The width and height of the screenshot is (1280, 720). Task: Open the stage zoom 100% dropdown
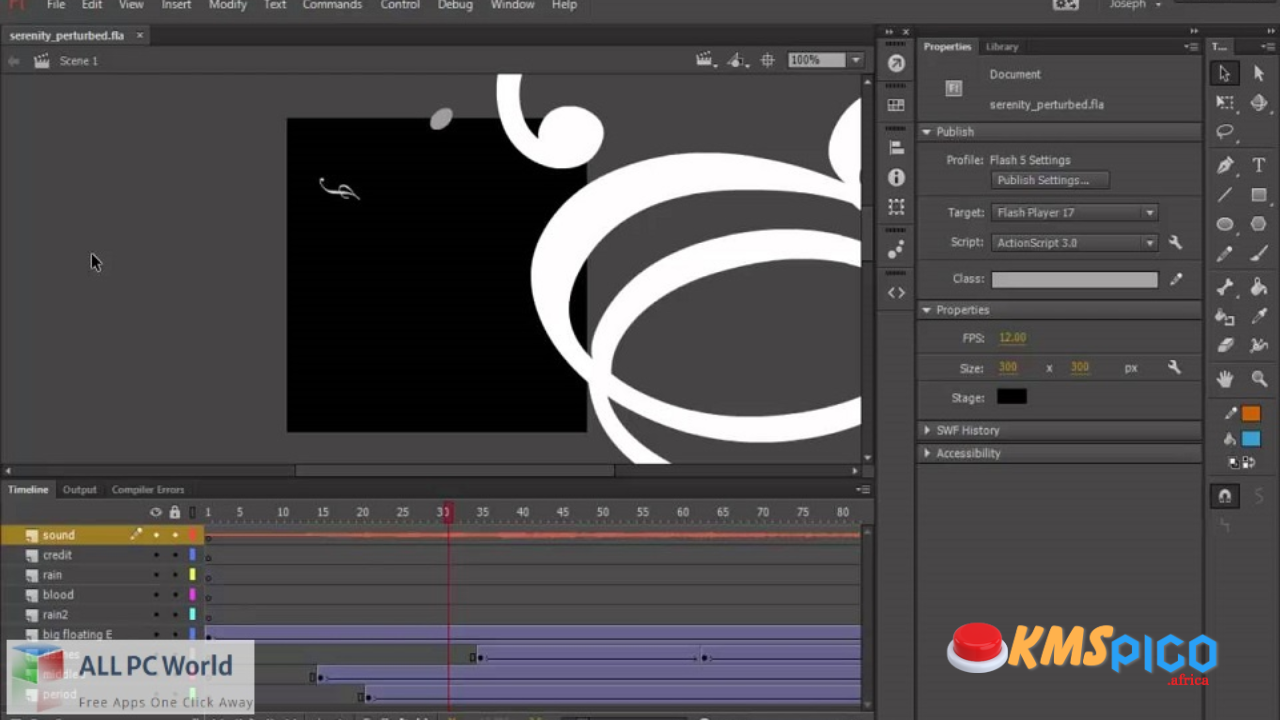point(856,61)
